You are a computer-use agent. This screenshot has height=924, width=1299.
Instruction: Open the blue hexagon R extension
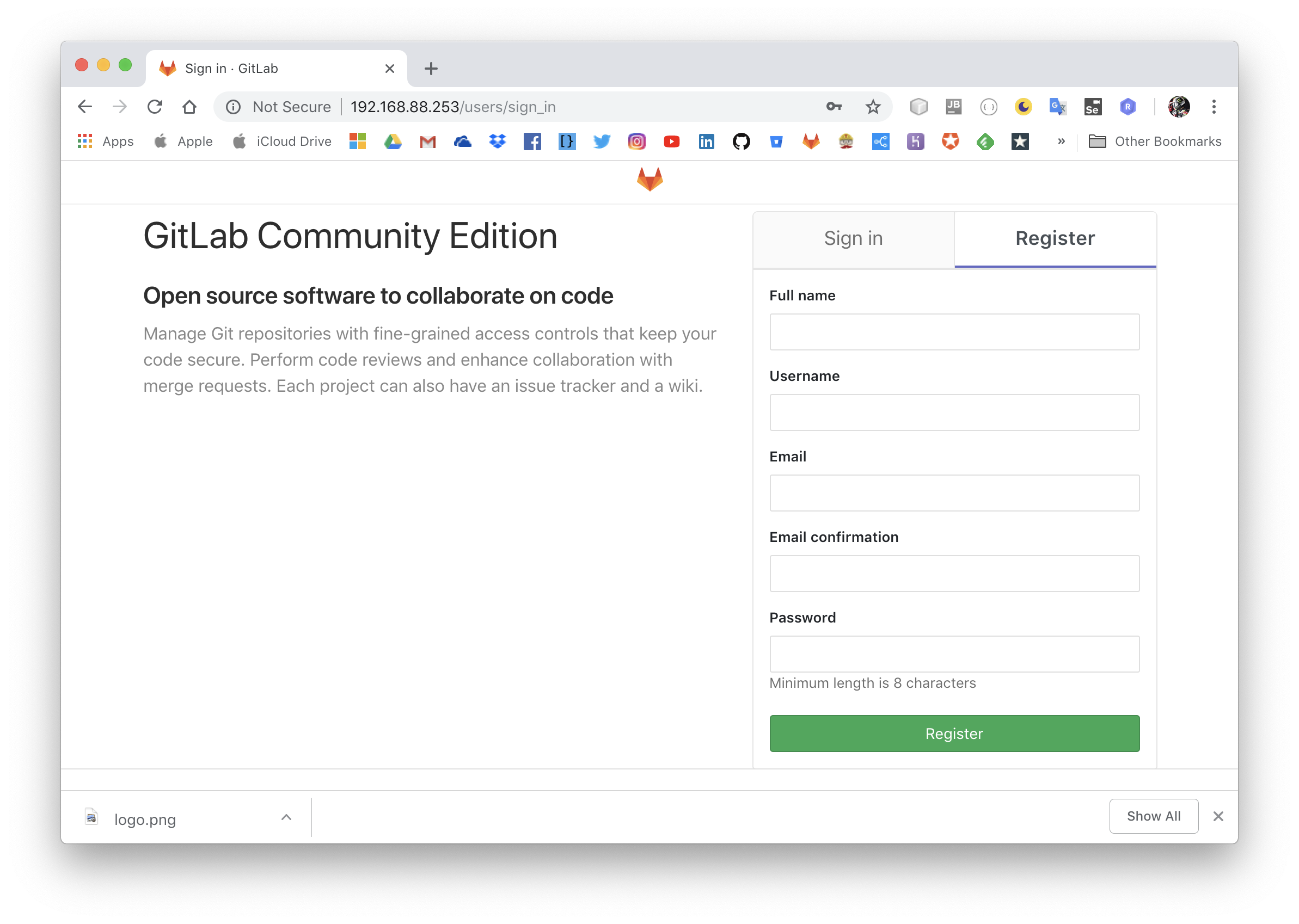point(1127,107)
